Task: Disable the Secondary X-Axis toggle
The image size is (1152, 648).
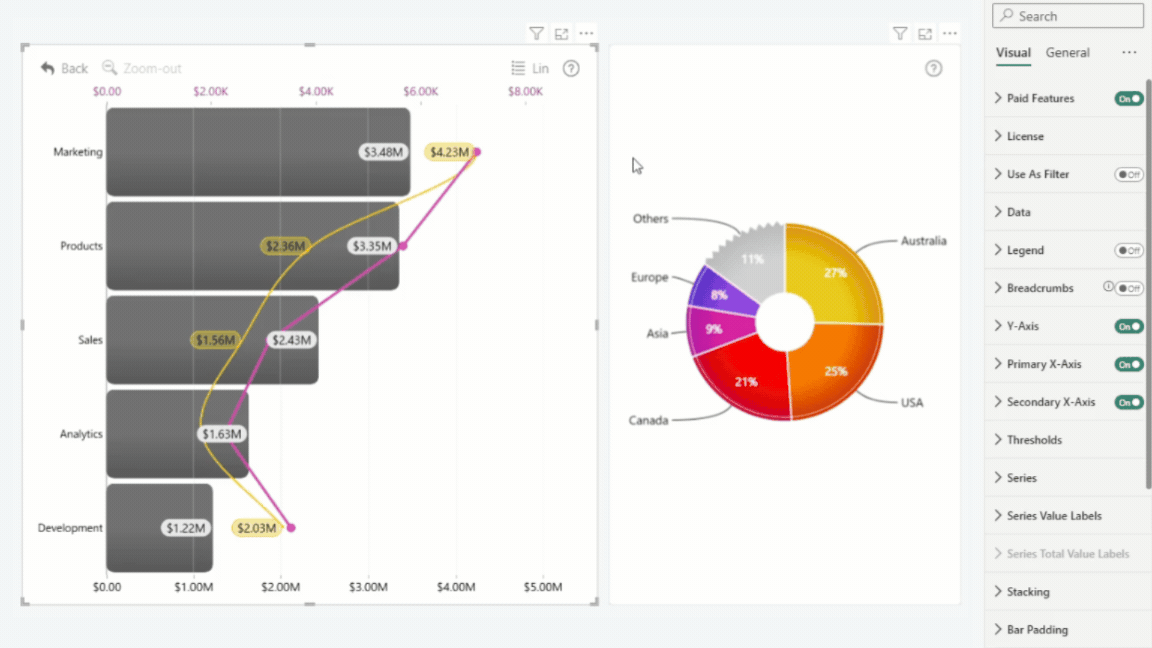Action: point(1128,402)
